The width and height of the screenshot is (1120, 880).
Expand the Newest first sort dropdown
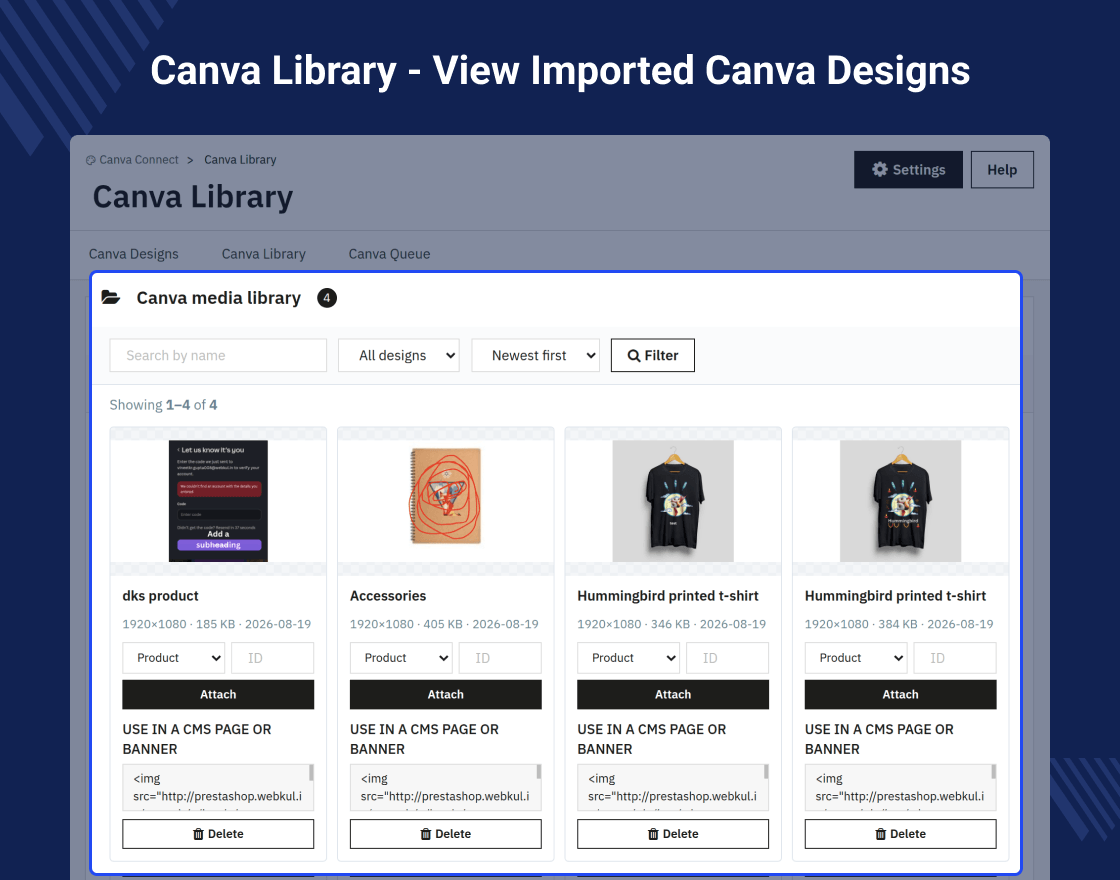click(536, 355)
